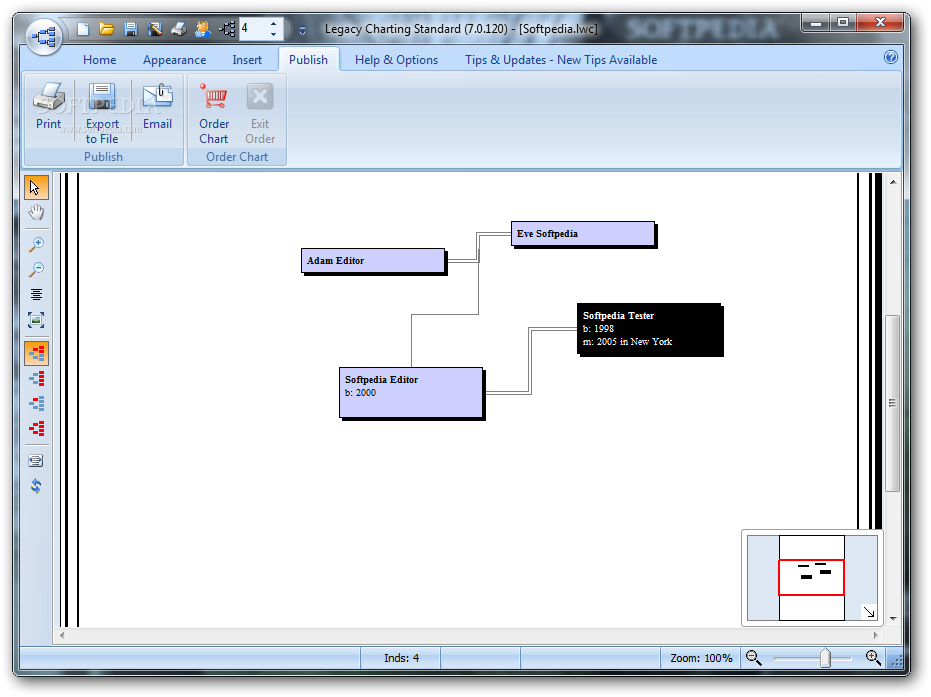Click the status bar zoom in magnifier
The image size is (931, 697).
coord(873,658)
